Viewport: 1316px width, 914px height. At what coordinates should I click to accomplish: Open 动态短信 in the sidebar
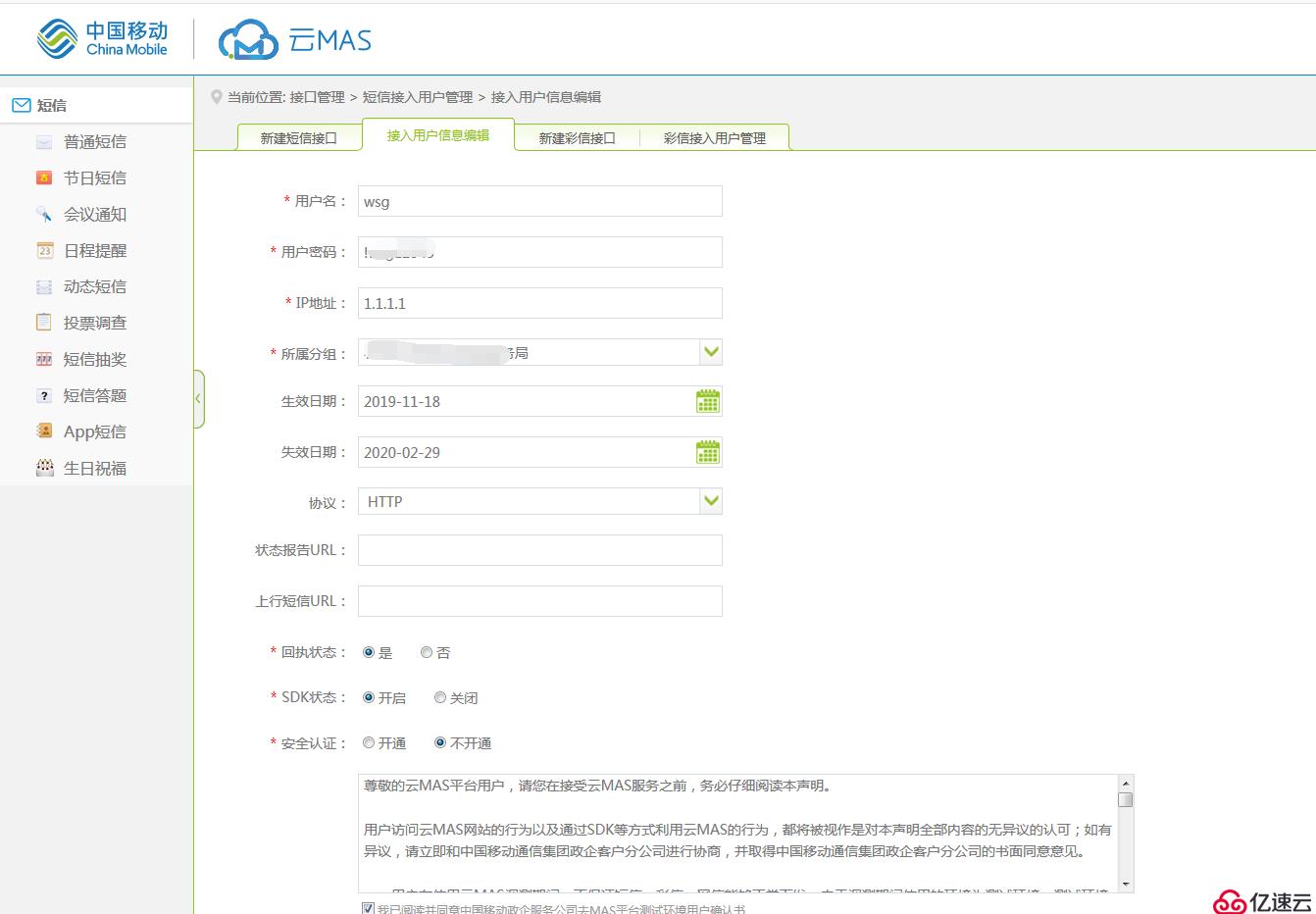95,286
